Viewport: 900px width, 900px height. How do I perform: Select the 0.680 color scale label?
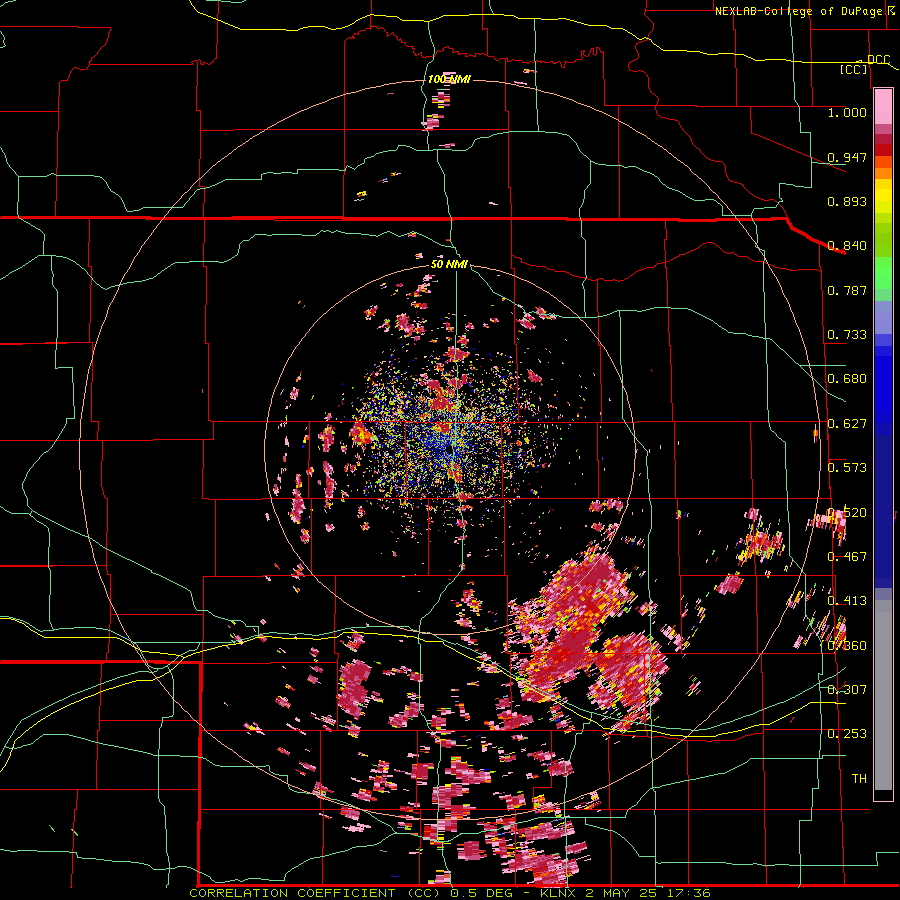(x=847, y=379)
